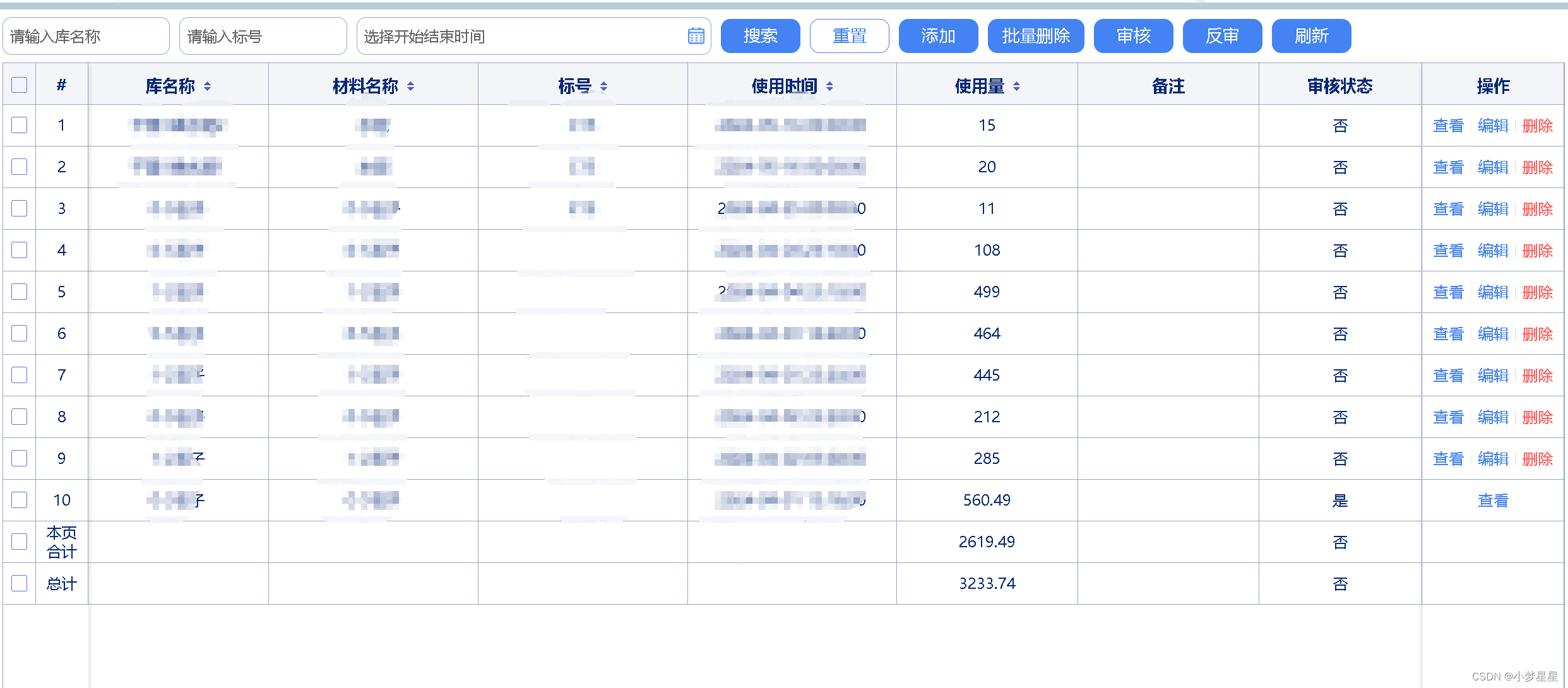Check the checkbox for row 5

20,292
